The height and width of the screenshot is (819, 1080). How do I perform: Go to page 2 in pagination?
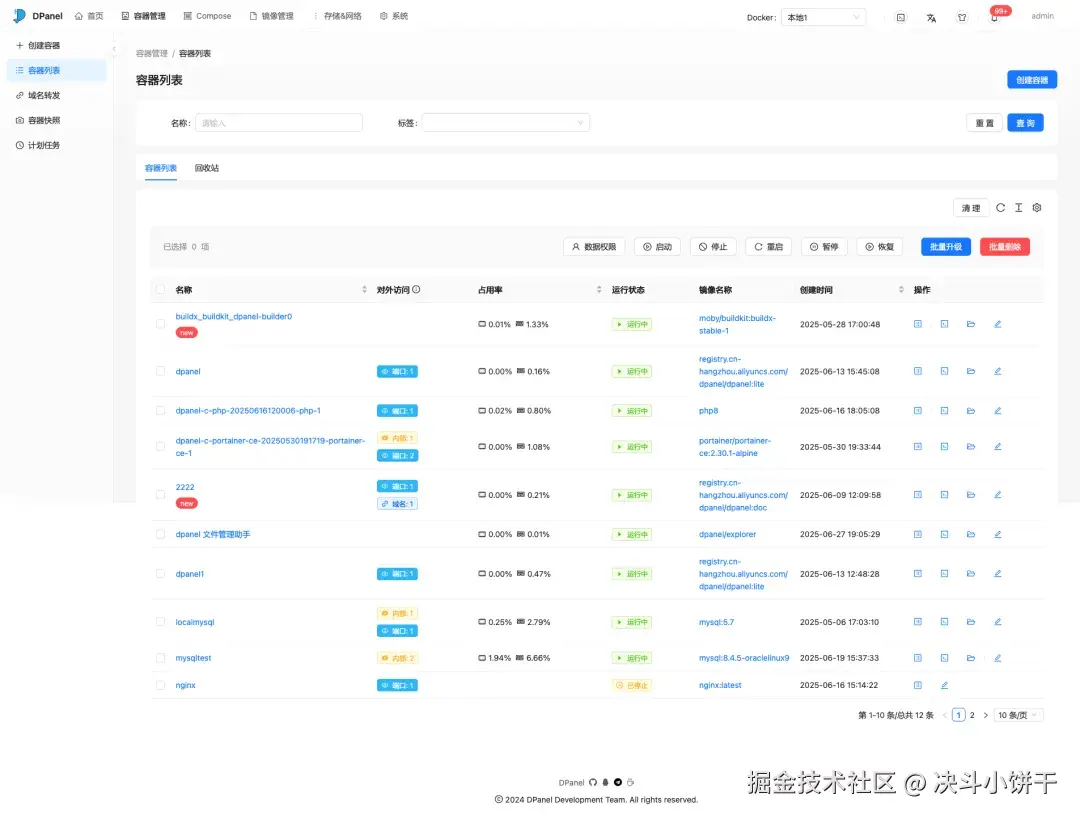click(972, 715)
